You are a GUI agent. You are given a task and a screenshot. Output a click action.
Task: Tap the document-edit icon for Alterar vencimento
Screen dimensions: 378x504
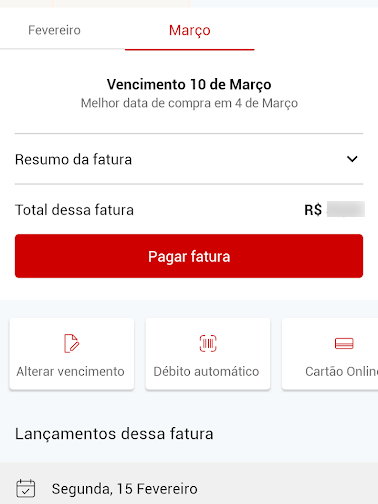tap(71, 343)
